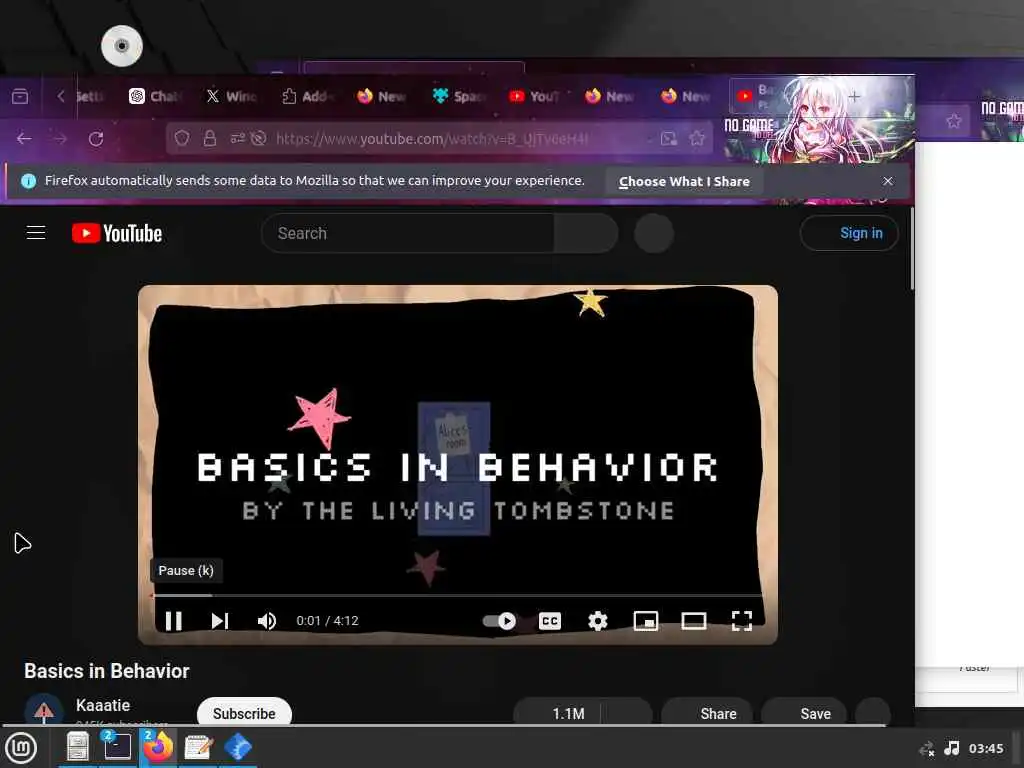The height and width of the screenshot is (768, 1024).
Task: Open the disc icon on desktop
Action: [x=121, y=46]
